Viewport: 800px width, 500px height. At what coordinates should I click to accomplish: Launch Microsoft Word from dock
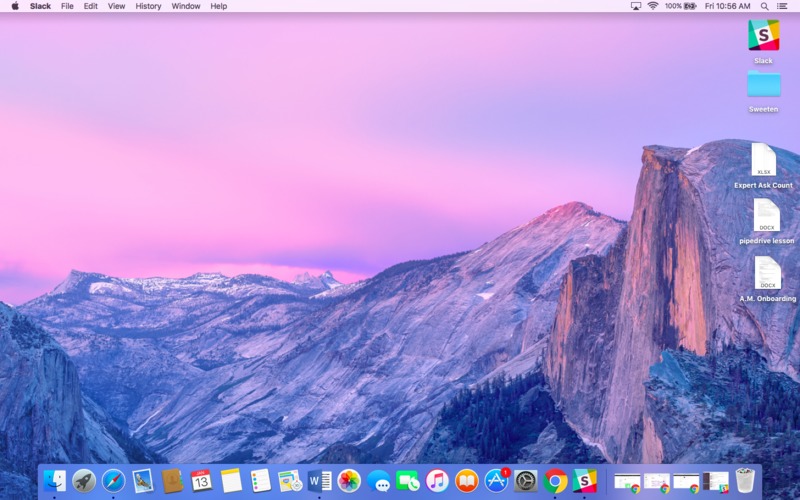pos(319,481)
